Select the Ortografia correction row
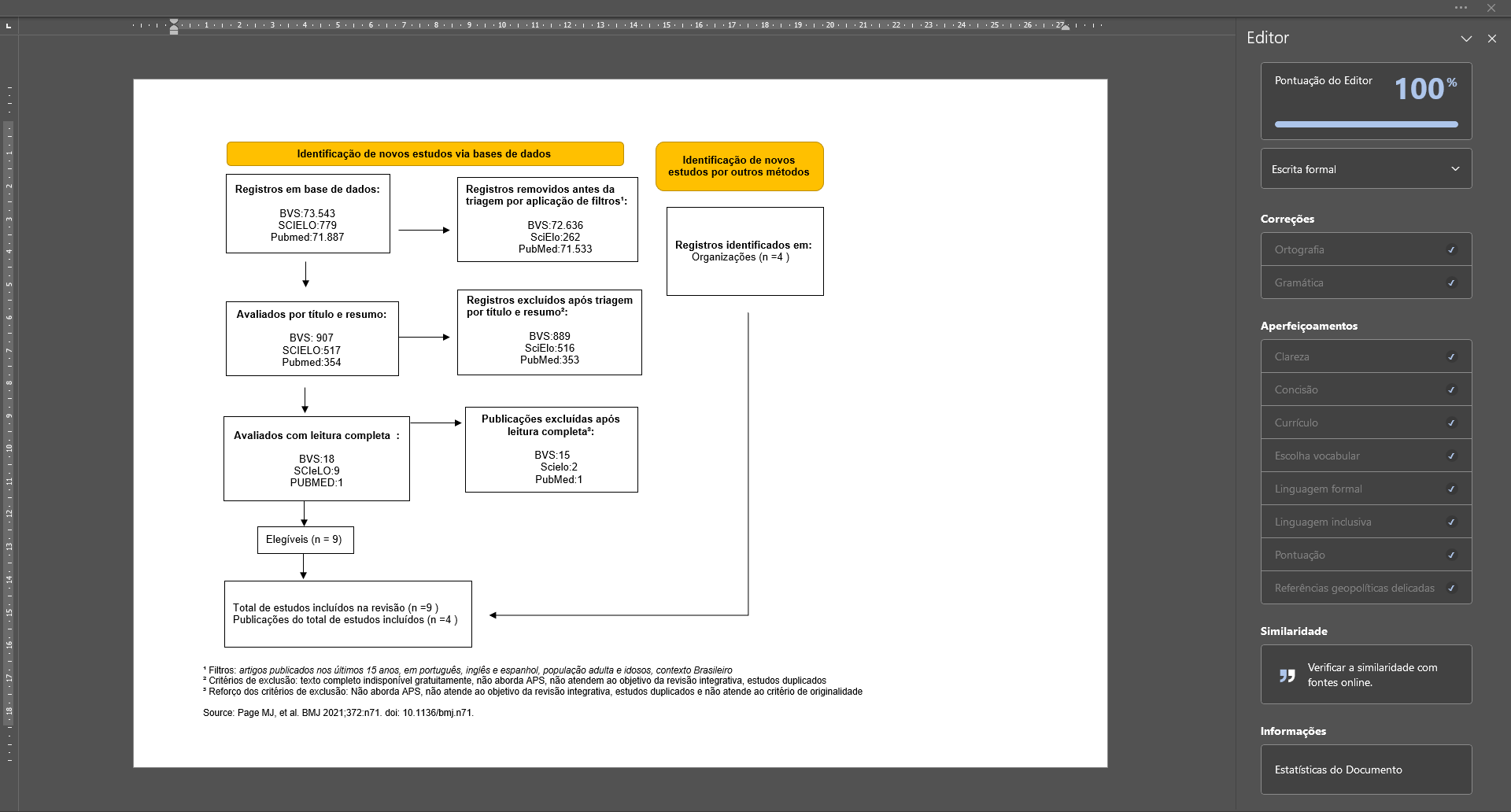 click(x=1366, y=249)
